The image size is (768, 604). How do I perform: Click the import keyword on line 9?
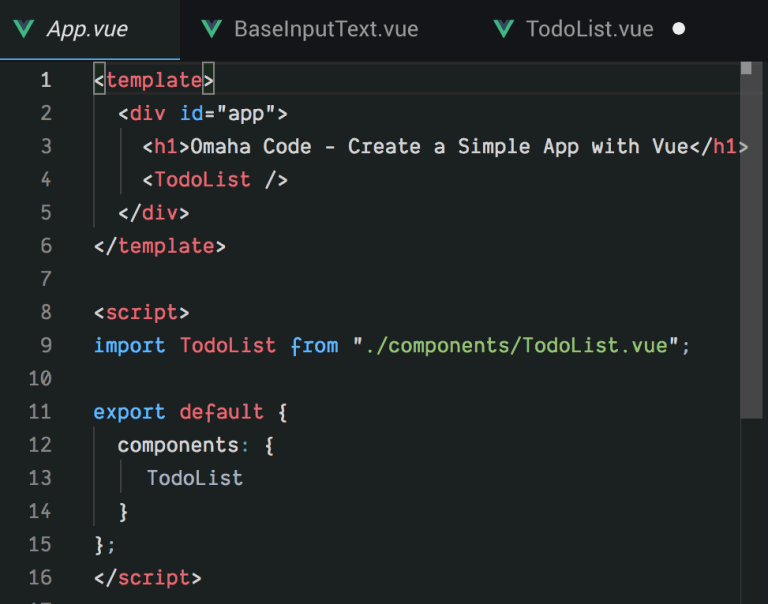coord(129,345)
